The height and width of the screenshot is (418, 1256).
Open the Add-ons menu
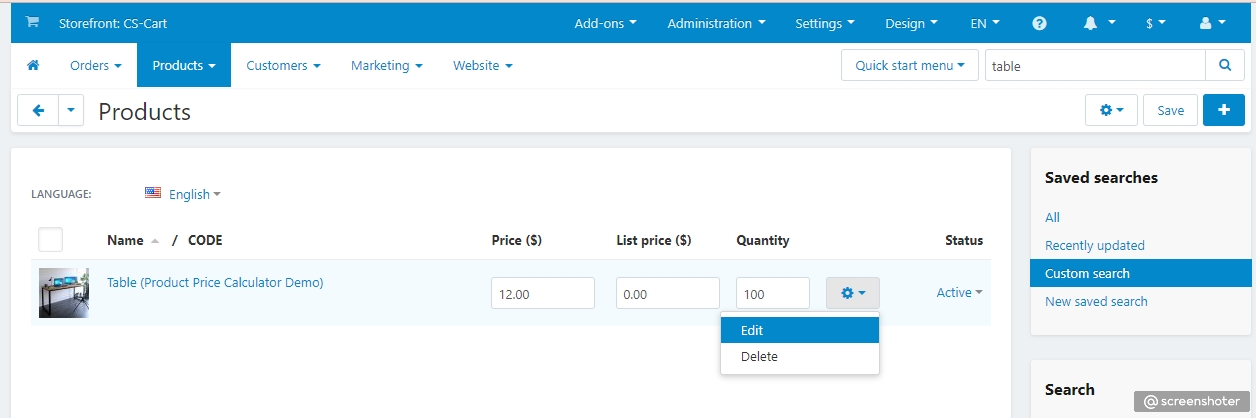click(x=605, y=23)
